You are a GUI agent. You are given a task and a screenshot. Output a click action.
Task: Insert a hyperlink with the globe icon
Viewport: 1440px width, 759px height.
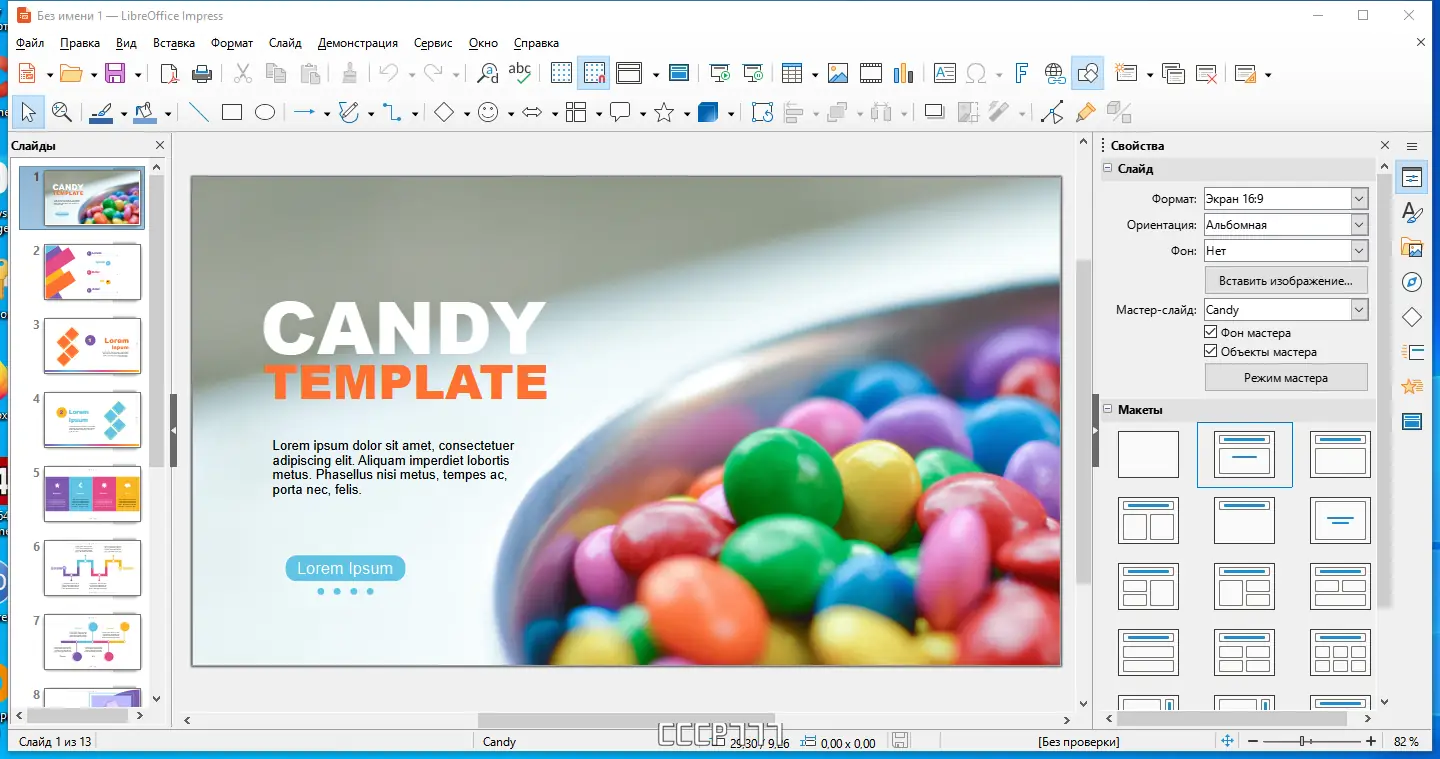coord(1054,73)
